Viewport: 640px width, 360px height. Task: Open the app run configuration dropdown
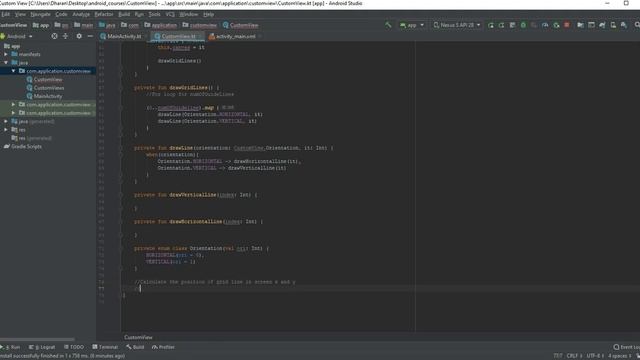point(411,25)
